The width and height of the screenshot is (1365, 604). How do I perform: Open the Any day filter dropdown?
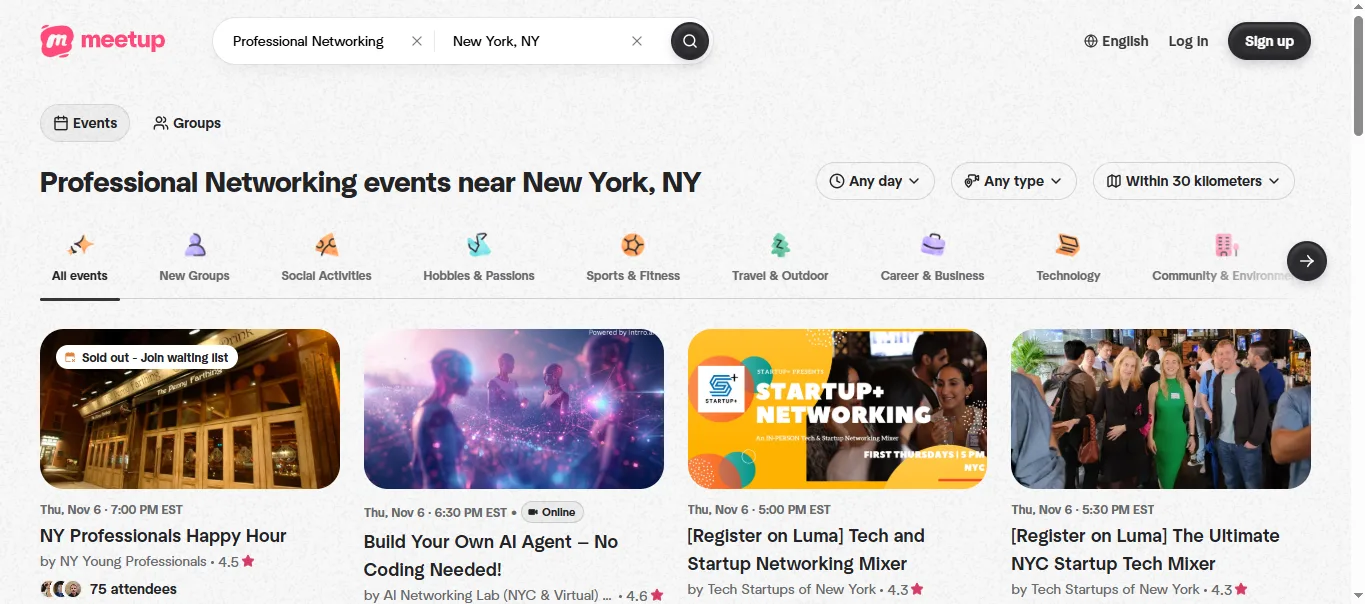coord(876,181)
